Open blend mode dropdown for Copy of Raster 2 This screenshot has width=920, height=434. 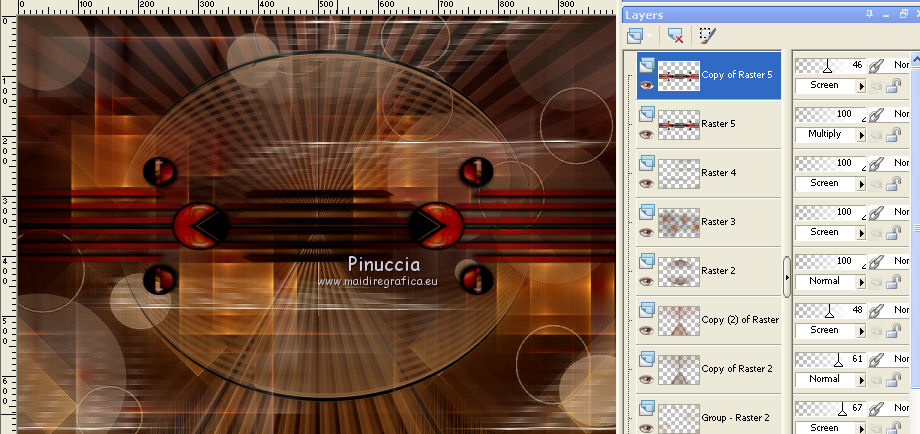861,380
